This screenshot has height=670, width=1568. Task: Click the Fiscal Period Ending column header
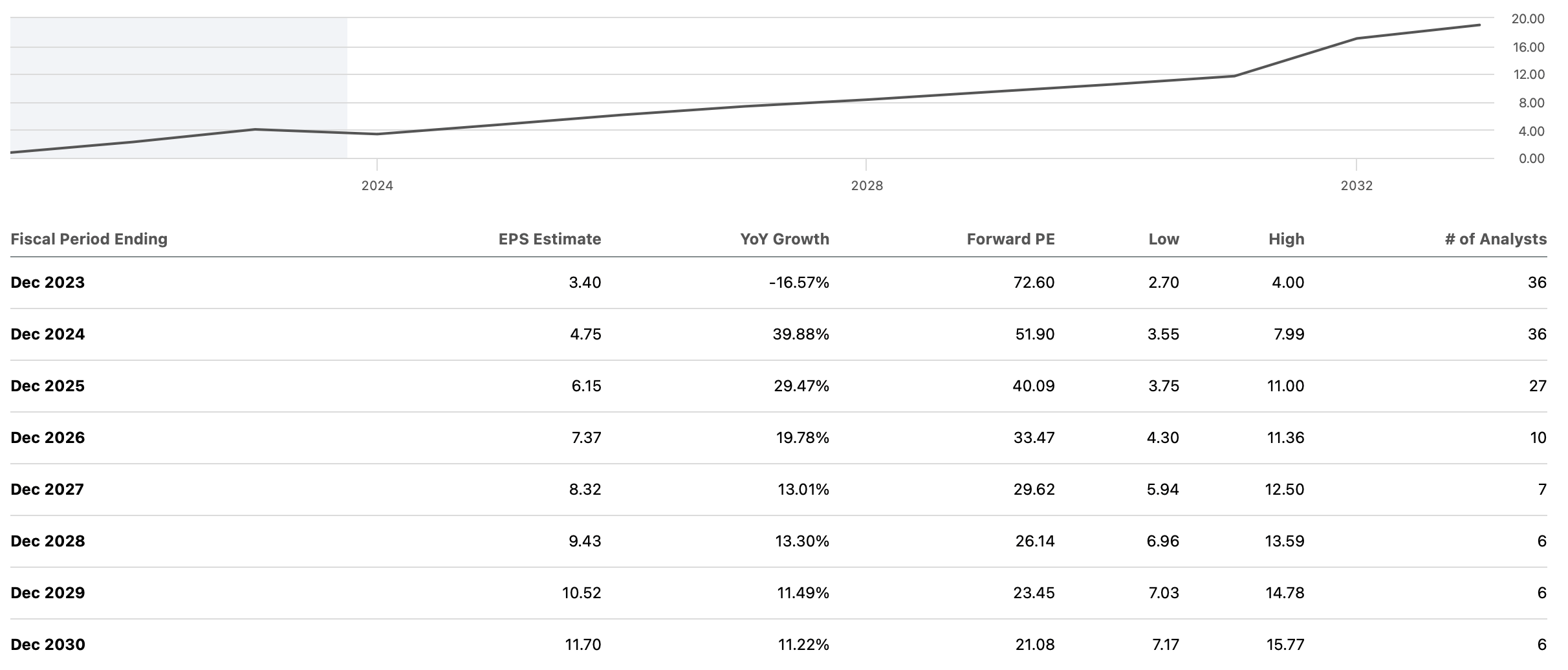coord(89,239)
